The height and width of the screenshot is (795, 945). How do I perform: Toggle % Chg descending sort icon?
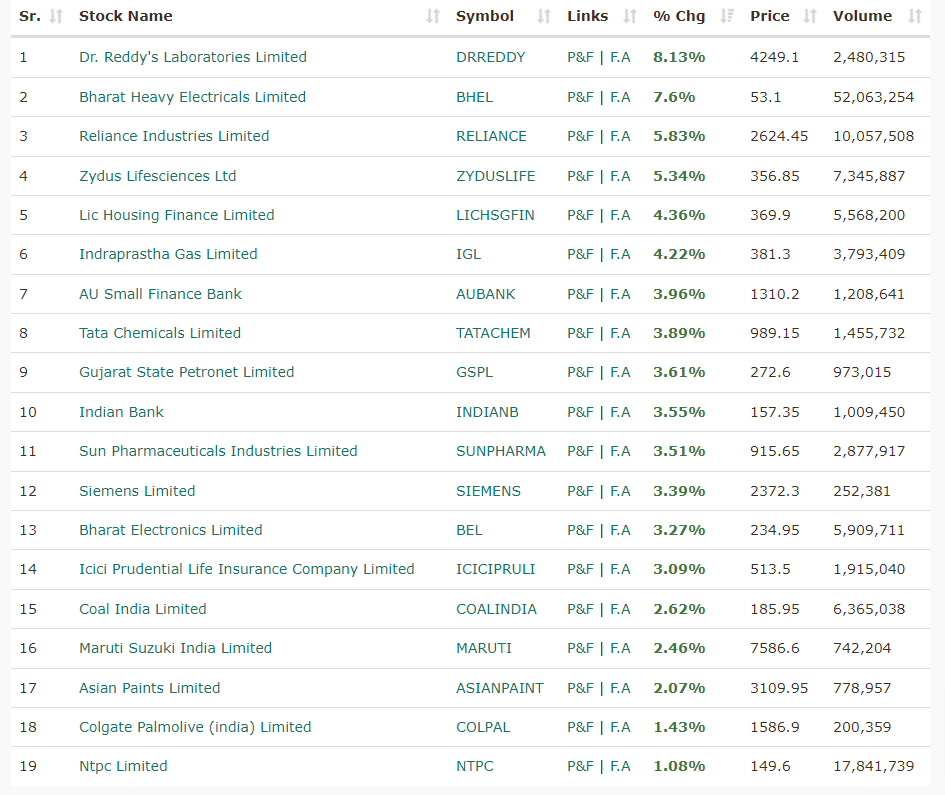tap(727, 16)
